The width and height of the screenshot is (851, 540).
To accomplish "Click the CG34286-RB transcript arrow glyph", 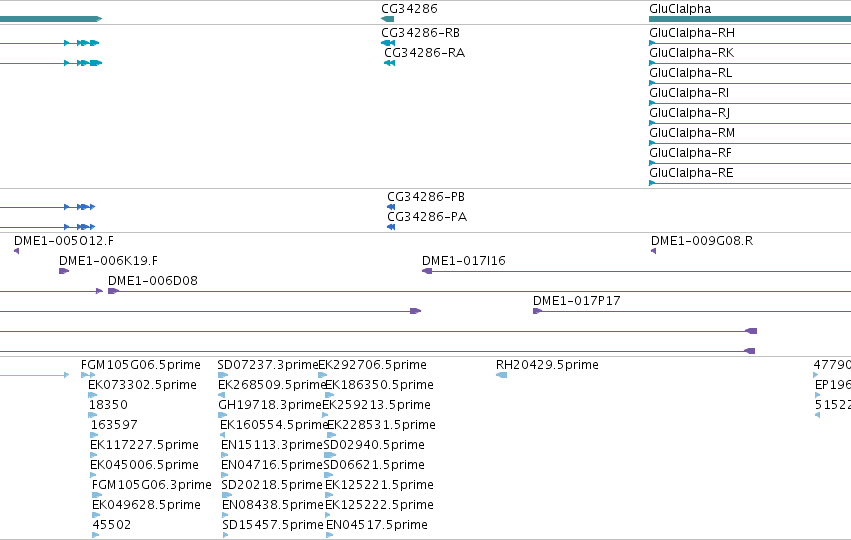I will [x=388, y=43].
